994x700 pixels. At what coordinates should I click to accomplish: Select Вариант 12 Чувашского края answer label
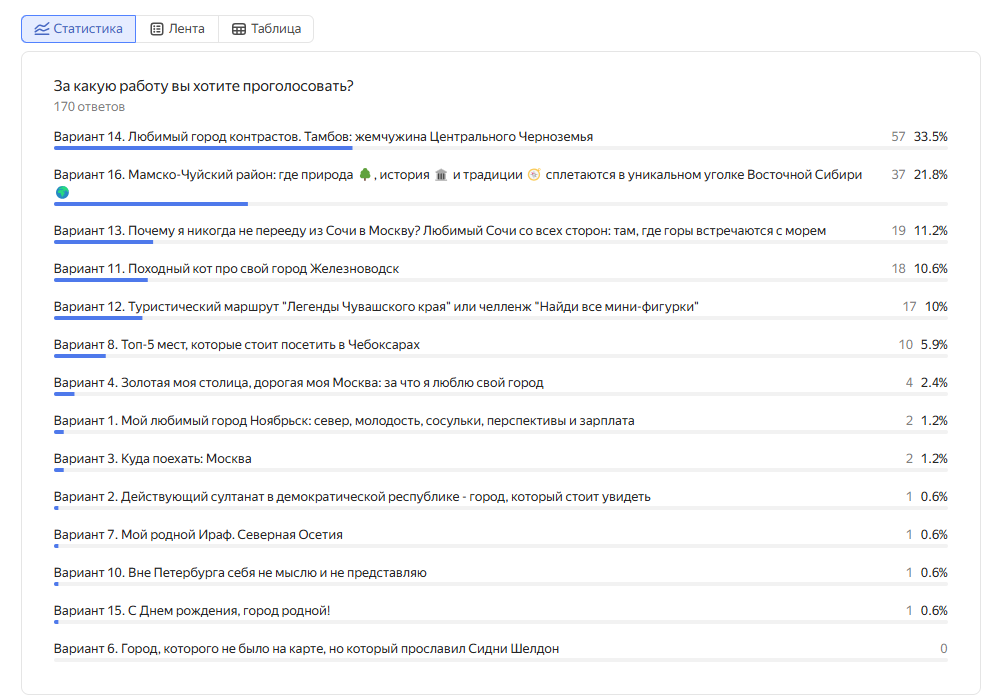[x=375, y=306]
